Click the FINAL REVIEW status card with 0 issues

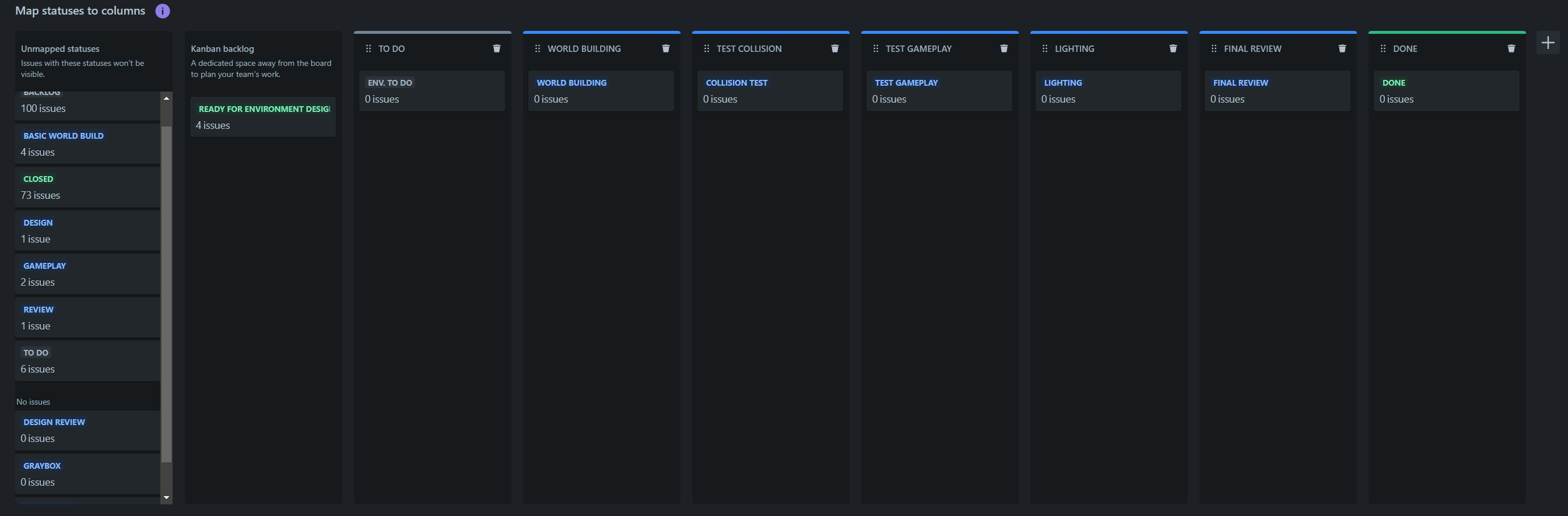point(1278,91)
